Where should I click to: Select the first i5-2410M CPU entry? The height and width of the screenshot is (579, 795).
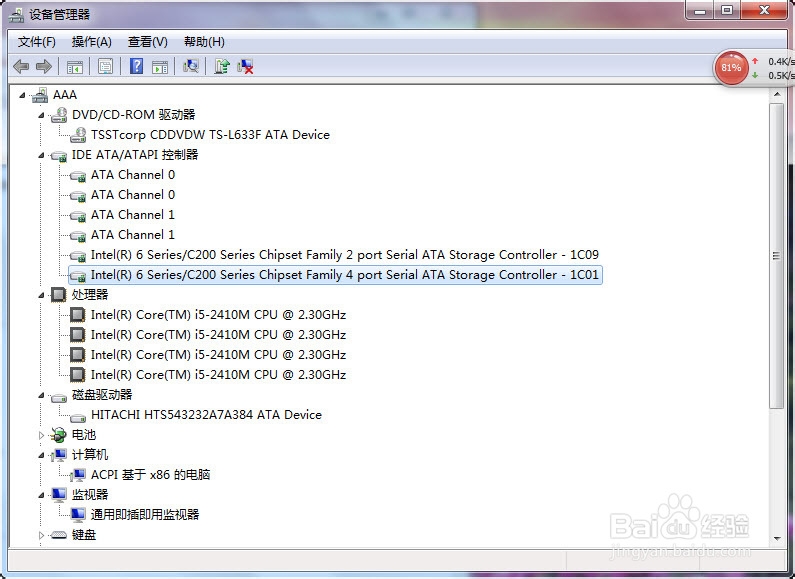tap(219, 315)
